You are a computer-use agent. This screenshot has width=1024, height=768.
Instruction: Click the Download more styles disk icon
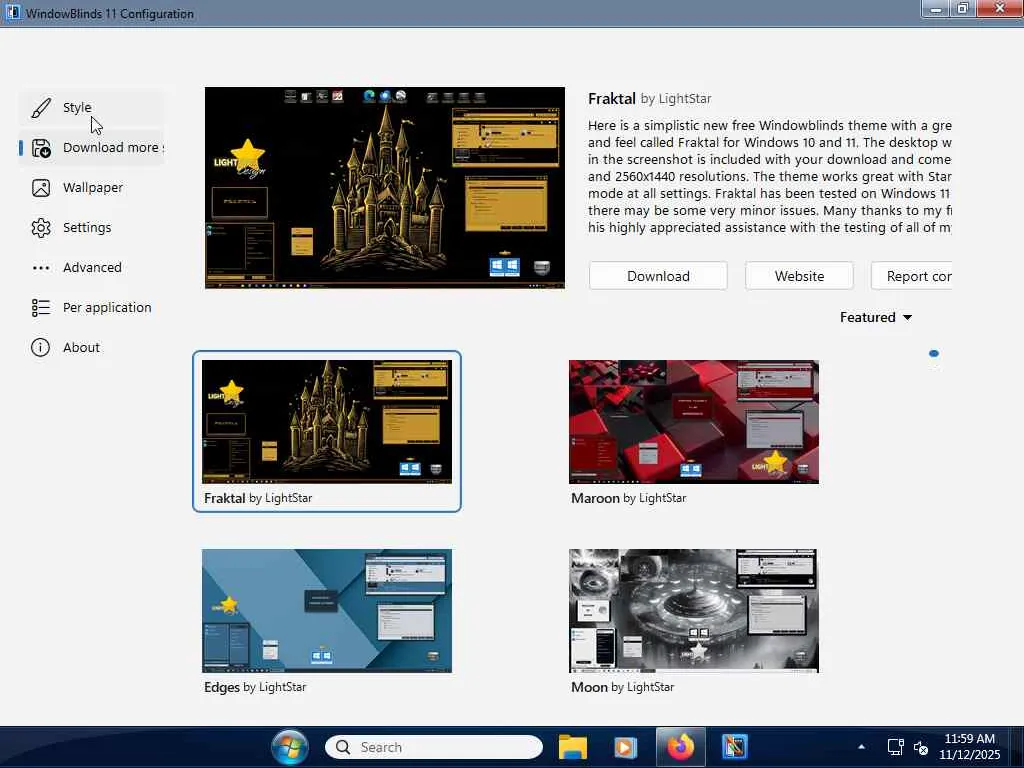point(40,148)
